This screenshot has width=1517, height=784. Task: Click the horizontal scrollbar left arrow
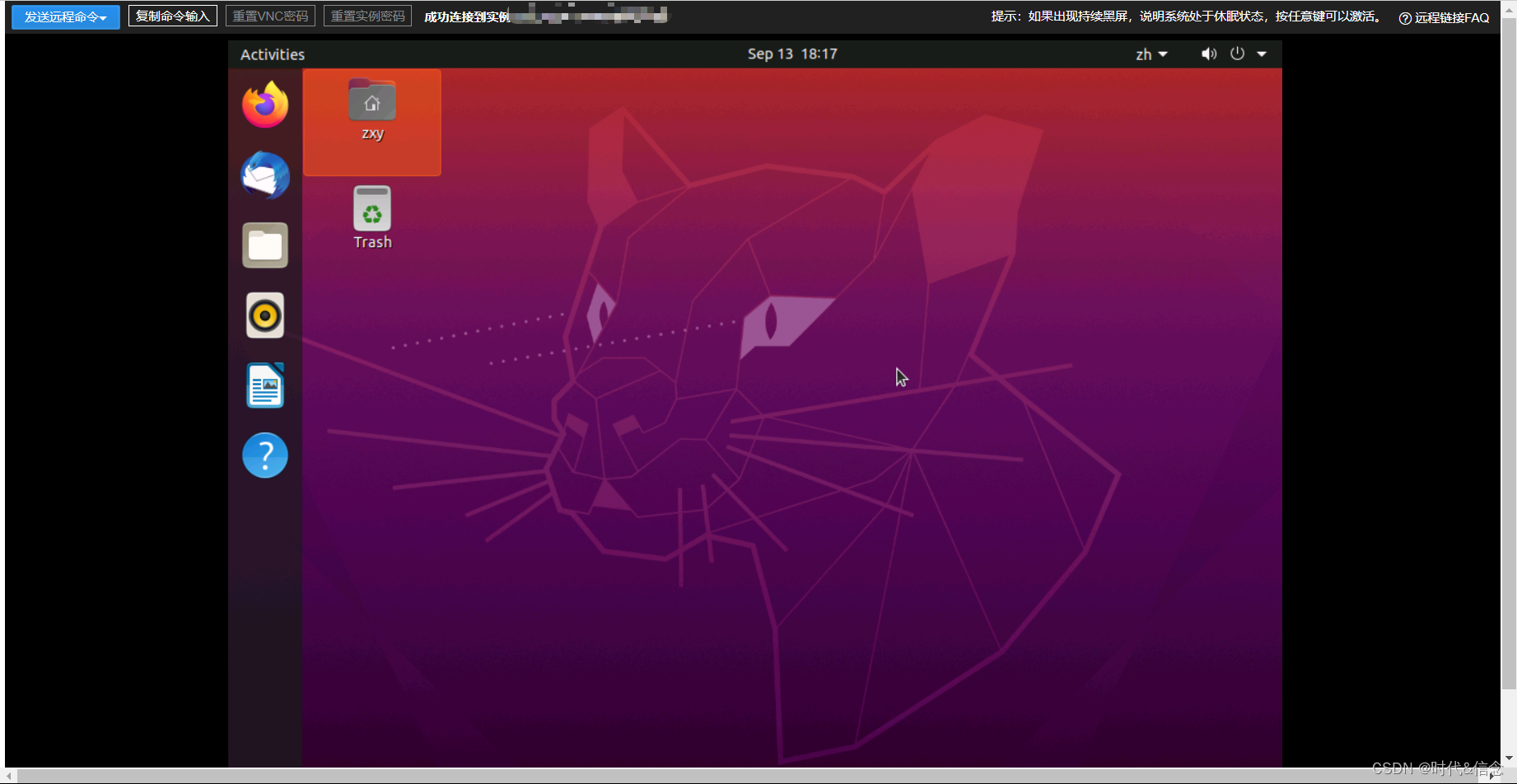click(x=10, y=776)
